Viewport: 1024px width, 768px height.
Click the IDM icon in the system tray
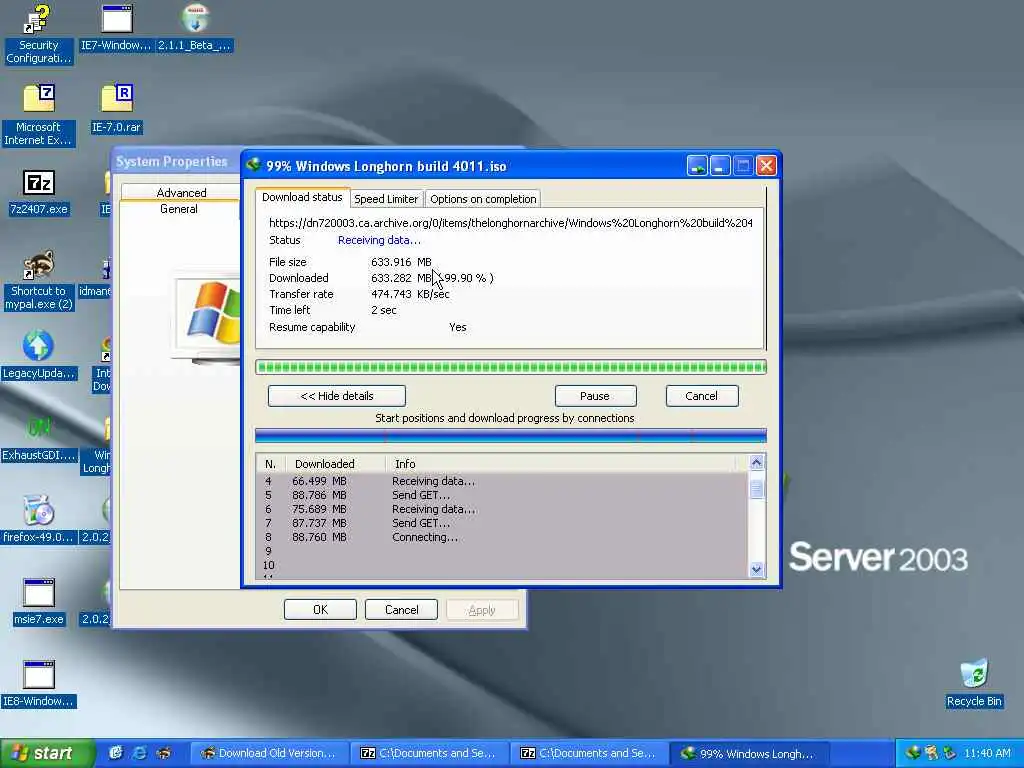[x=912, y=753]
